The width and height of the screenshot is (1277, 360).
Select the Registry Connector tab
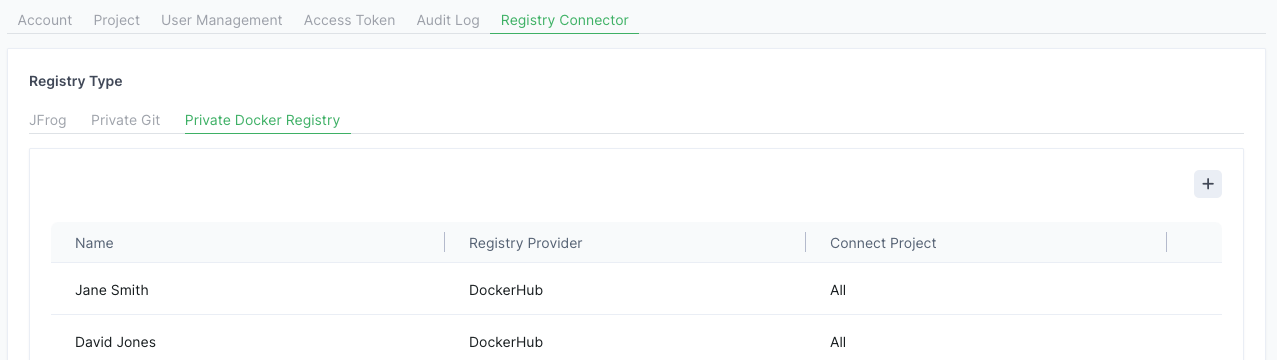coord(565,20)
